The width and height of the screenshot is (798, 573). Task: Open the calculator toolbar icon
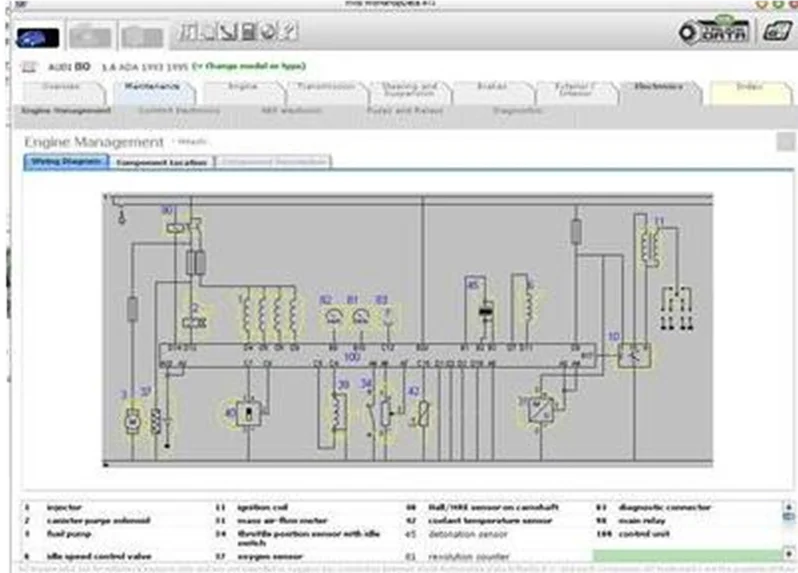(x=248, y=32)
